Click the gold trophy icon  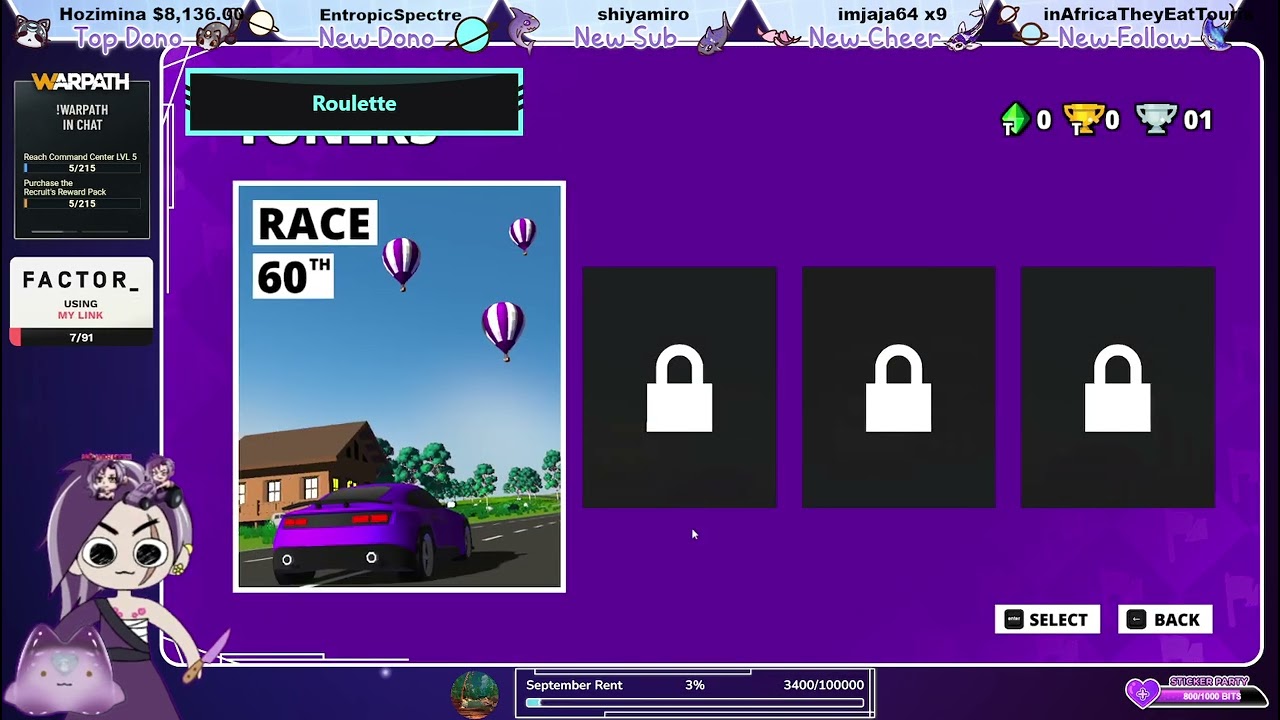click(x=1084, y=120)
